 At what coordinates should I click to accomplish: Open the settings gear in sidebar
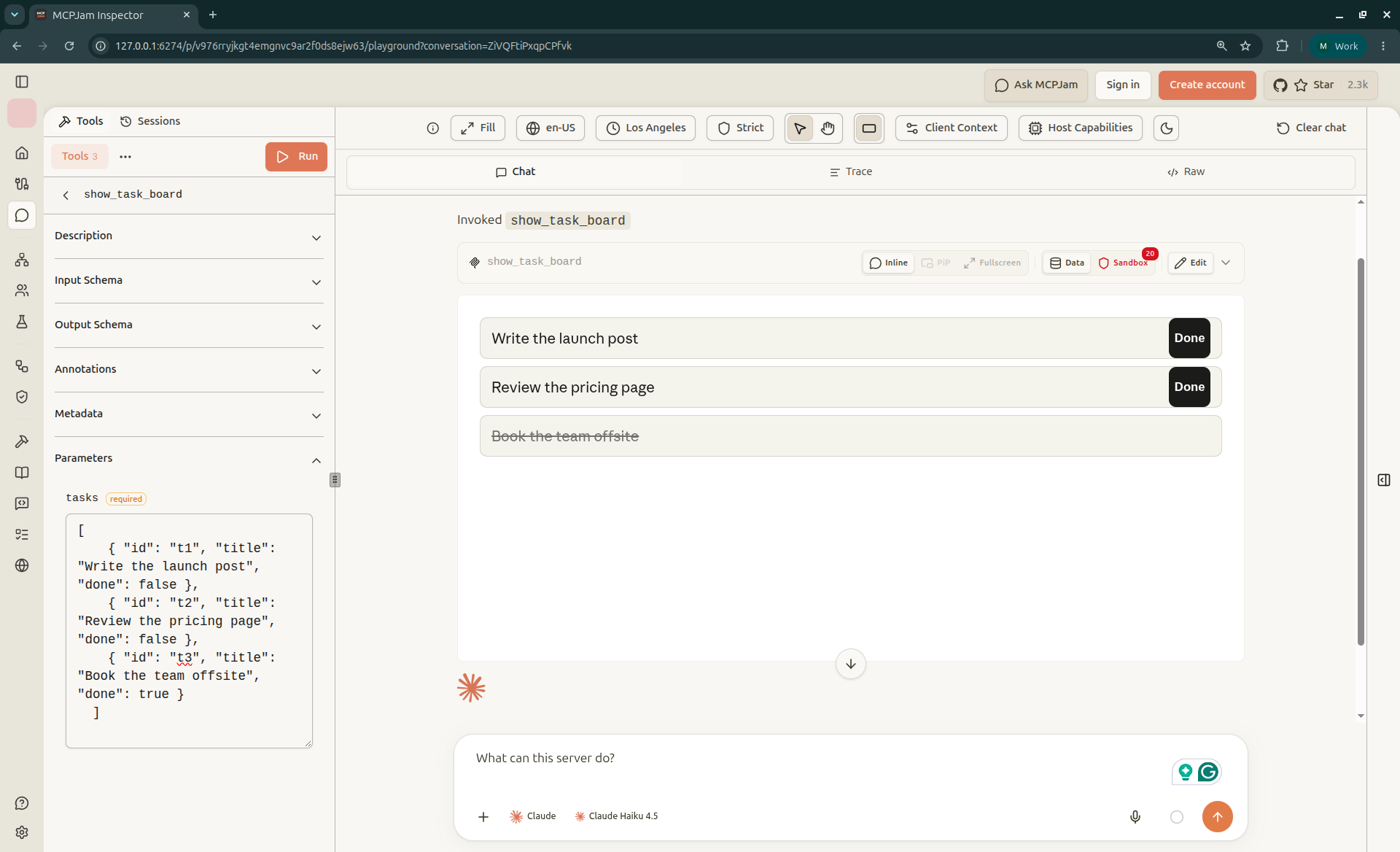pos(22,832)
